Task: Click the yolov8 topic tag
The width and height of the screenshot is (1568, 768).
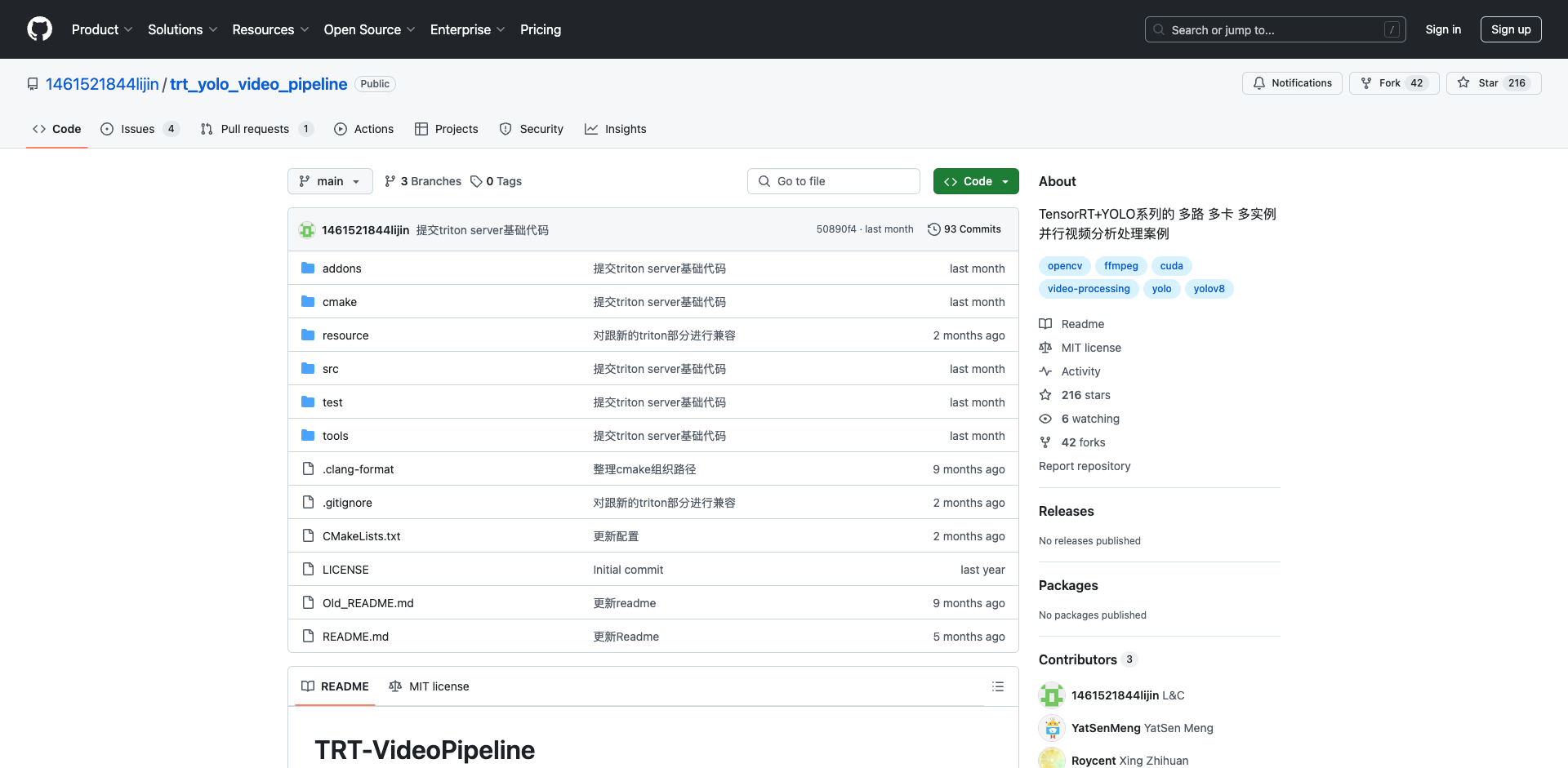Action: [1209, 289]
